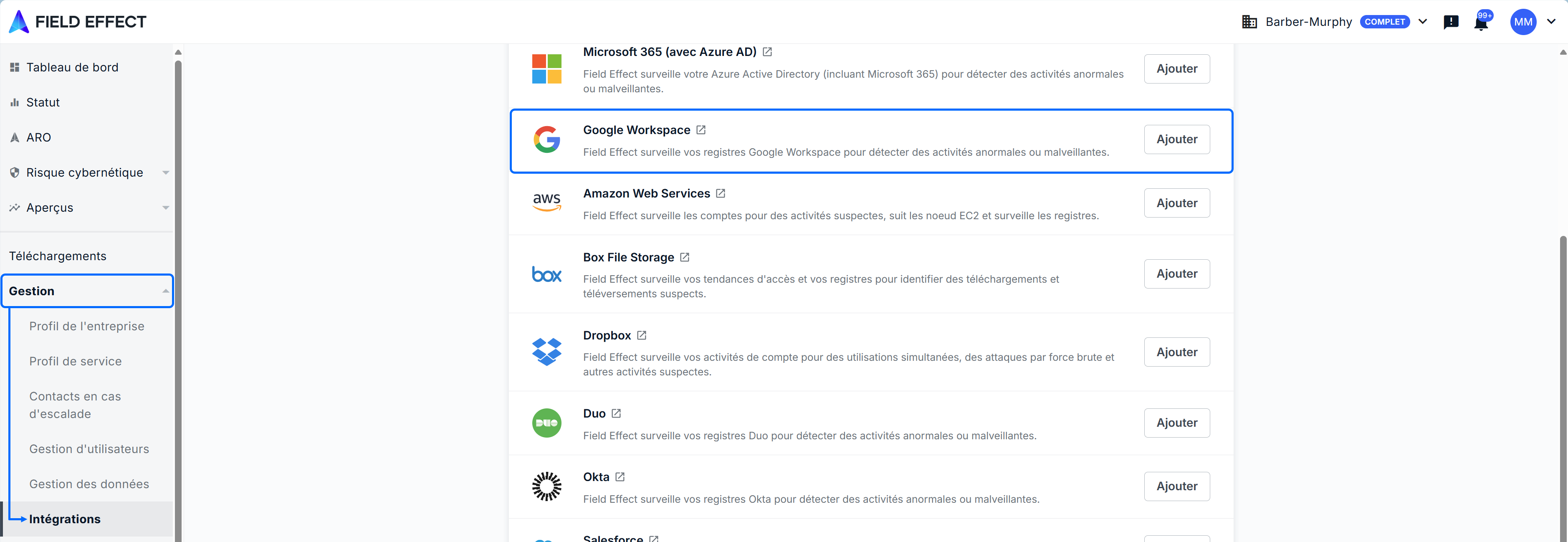Expand the Aperçus submenu

tap(165, 208)
